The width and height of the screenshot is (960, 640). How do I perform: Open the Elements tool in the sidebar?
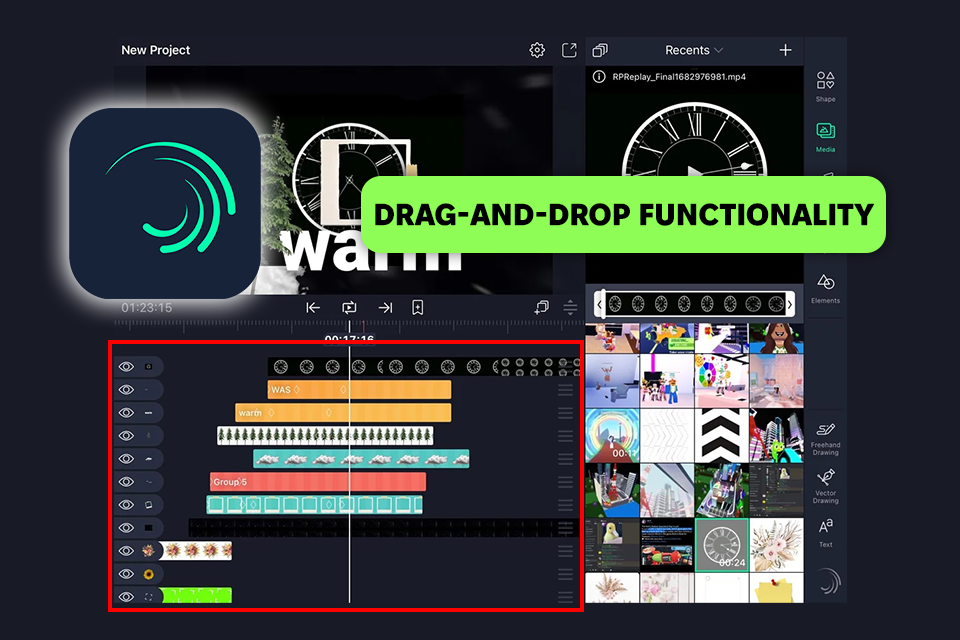click(825, 288)
